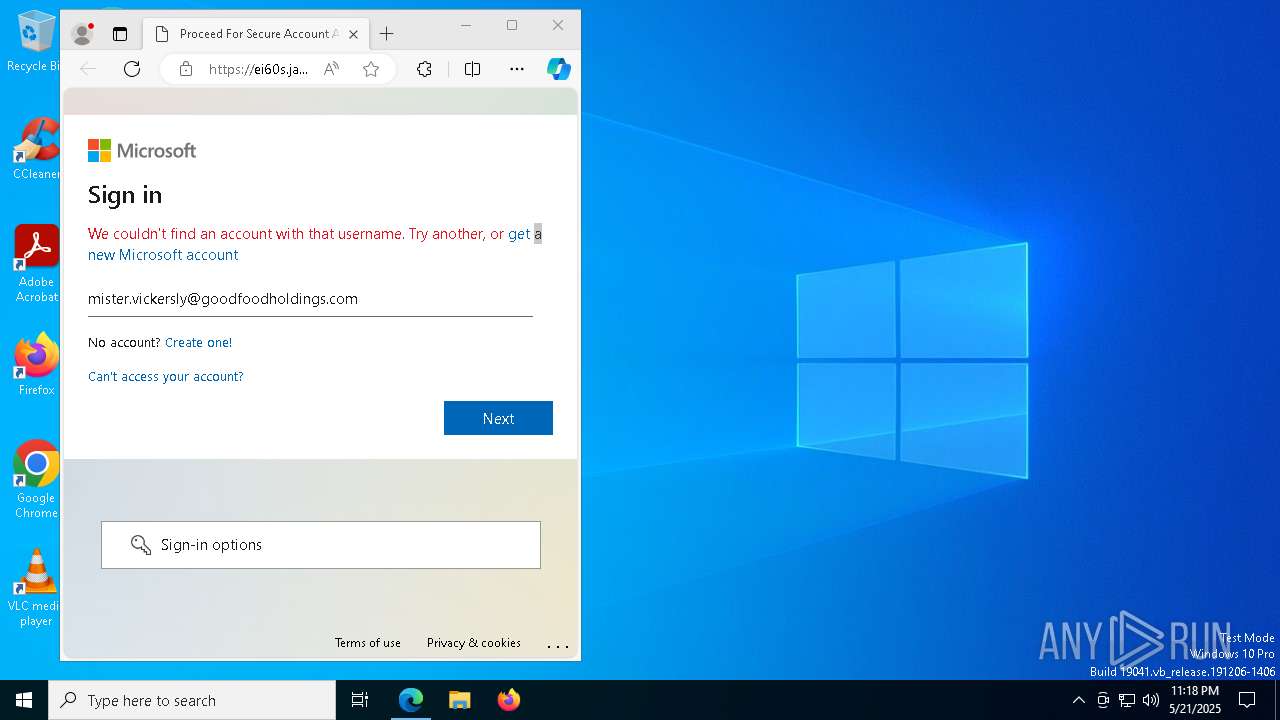
Task: Open Sign-in options
Action: pos(321,545)
